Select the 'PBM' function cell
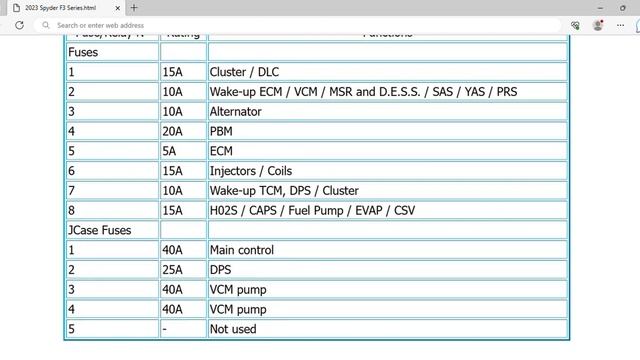 (388, 131)
